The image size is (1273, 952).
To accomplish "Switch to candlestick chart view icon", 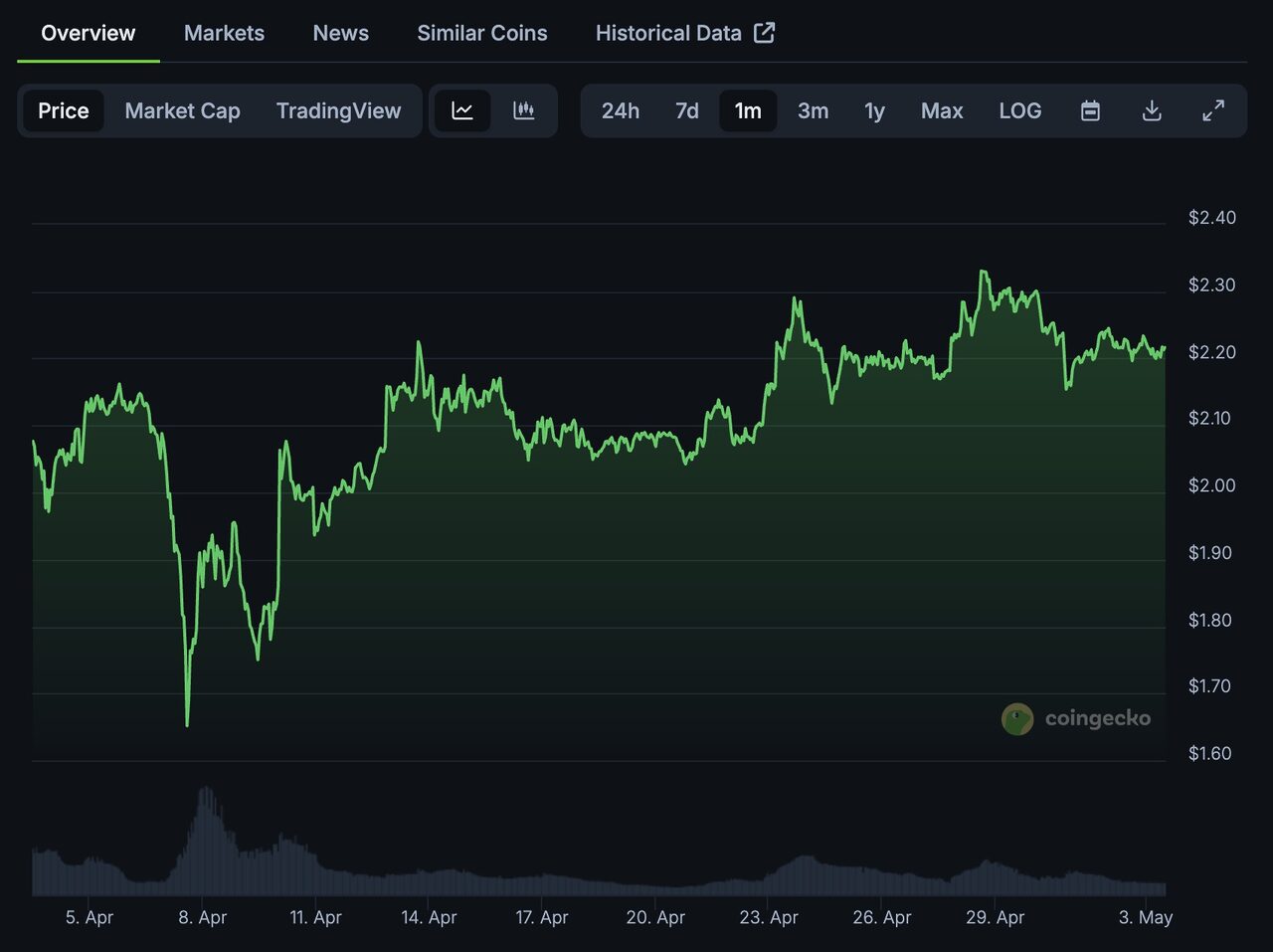I will 524,110.
